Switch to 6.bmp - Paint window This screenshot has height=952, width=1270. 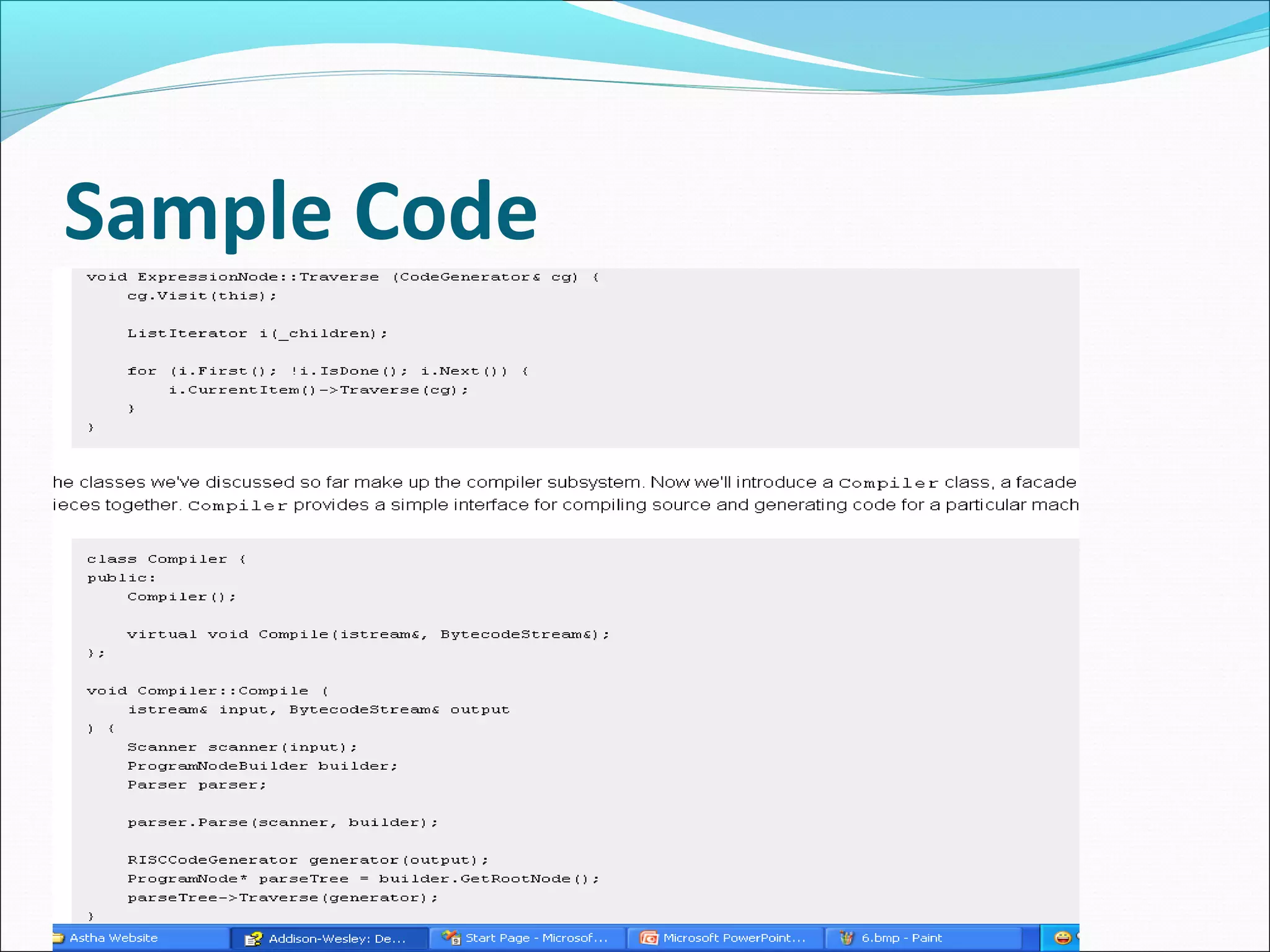tap(923, 938)
